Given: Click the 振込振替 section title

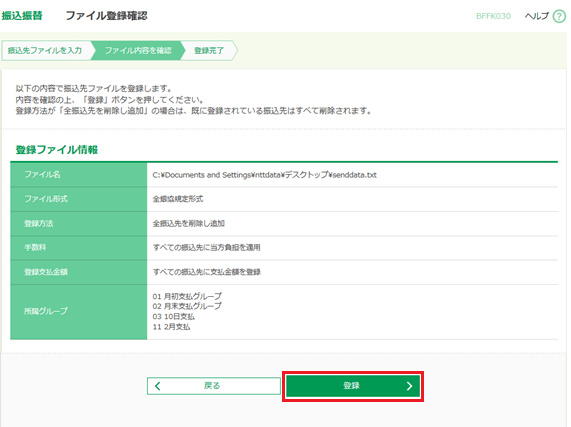Looking at the screenshot, I should point(22,16).
